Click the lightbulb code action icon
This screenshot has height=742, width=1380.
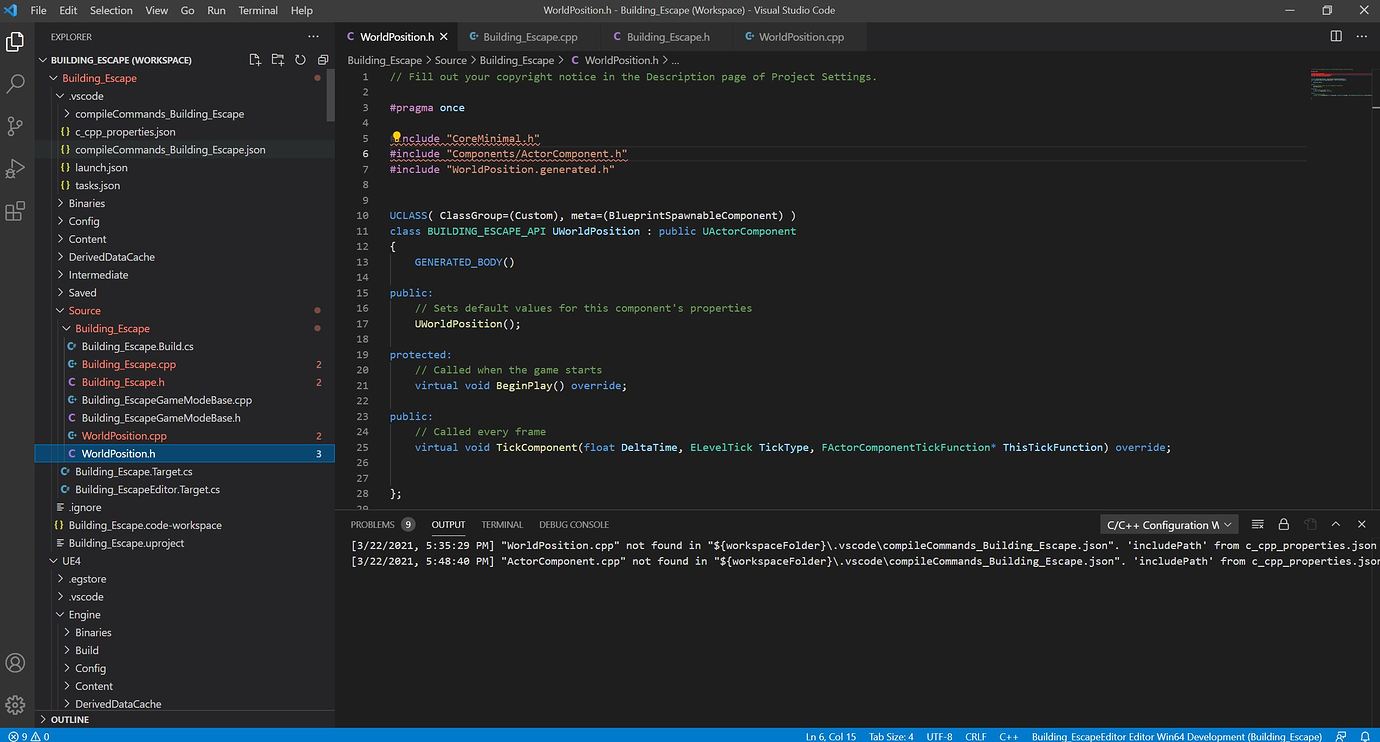[396, 138]
